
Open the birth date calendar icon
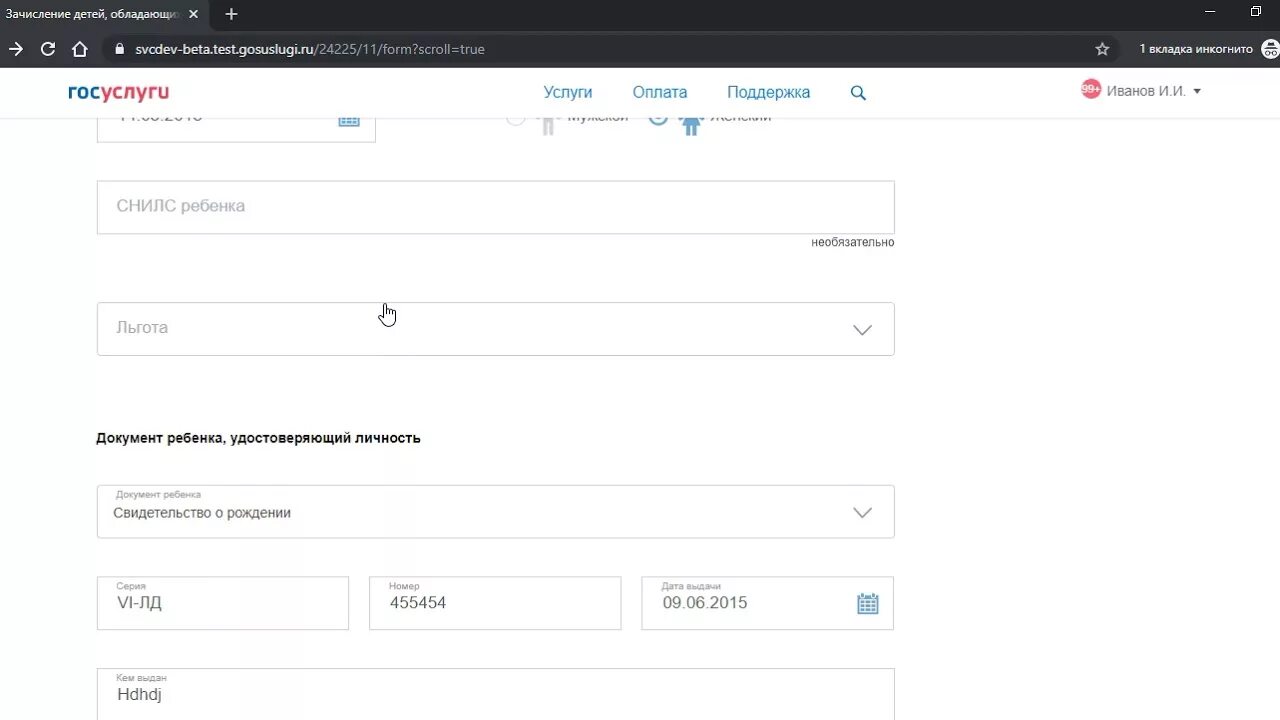[348, 120]
